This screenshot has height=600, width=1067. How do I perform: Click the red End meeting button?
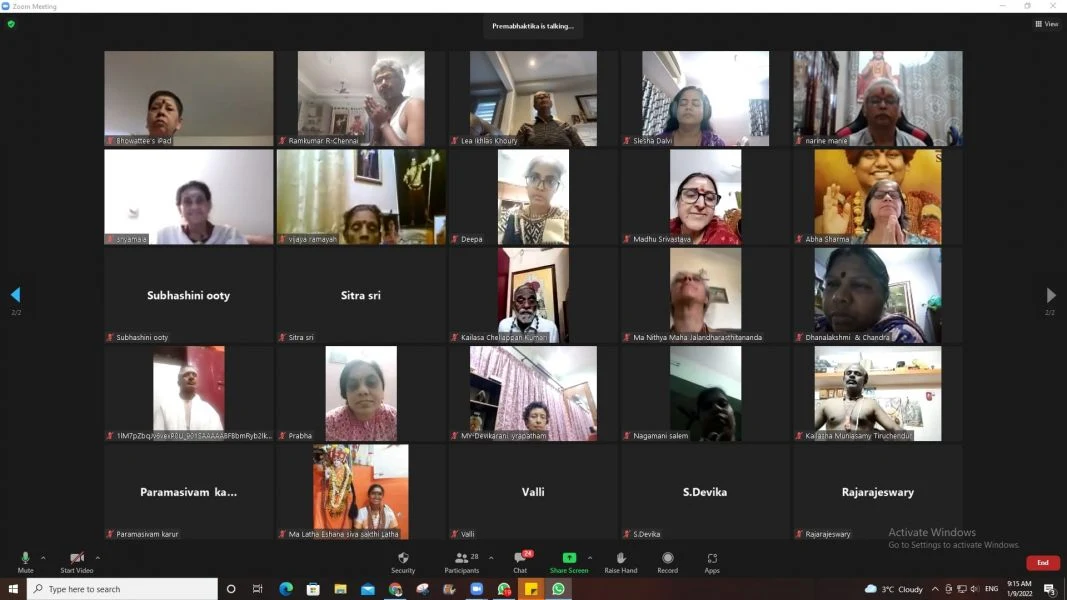pyautogui.click(x=1043, y=563)
